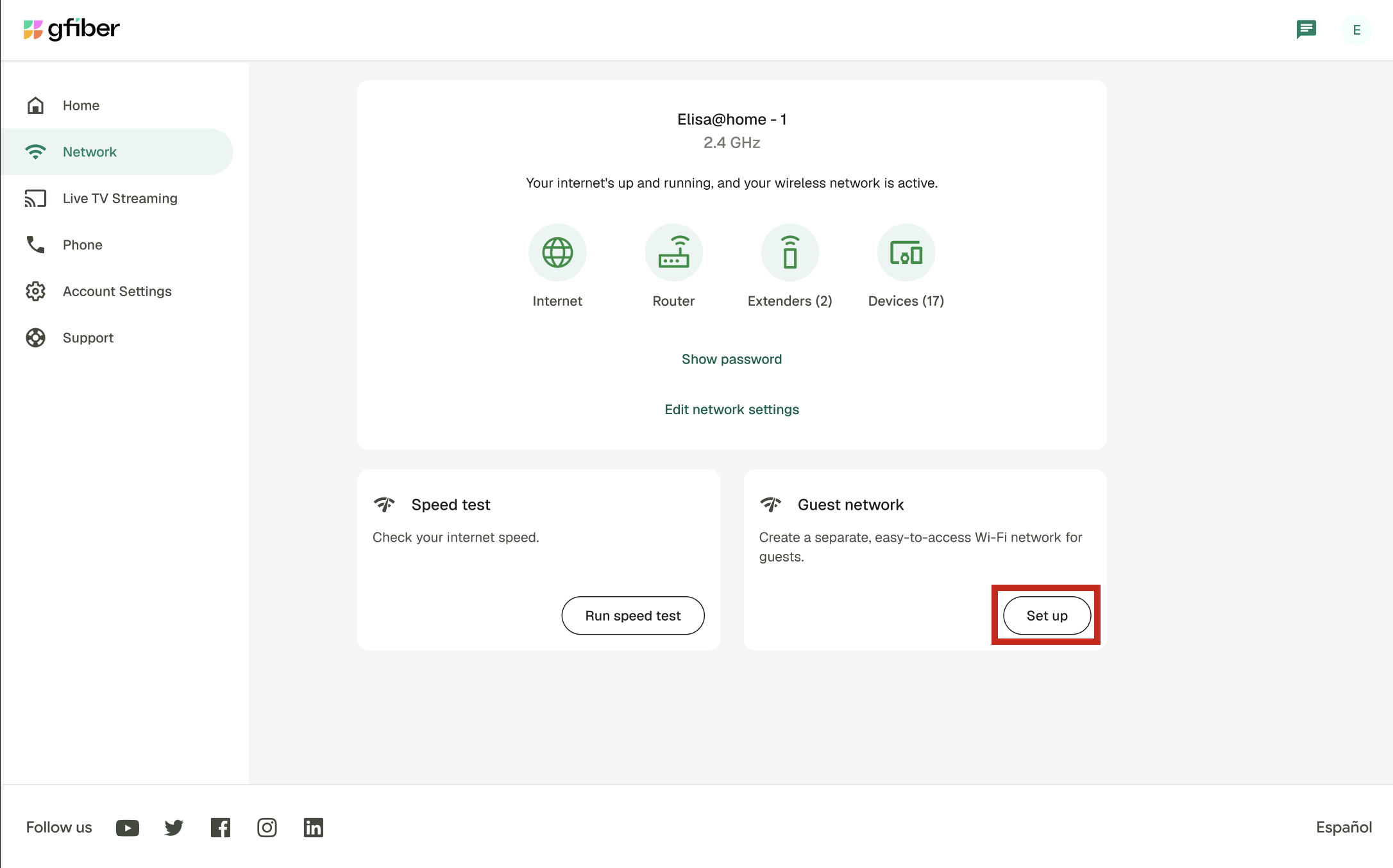Open the YouTube social link

click(x=128, y=828)
